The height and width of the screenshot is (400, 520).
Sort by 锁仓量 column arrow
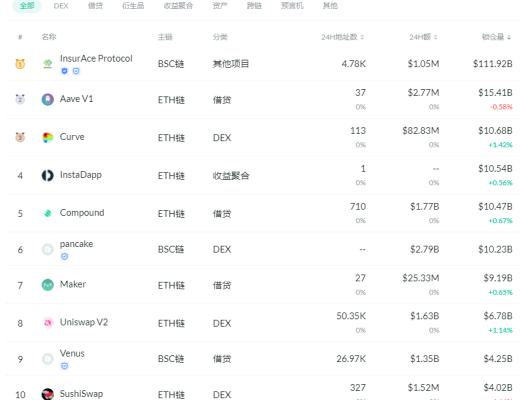[509, 37]
